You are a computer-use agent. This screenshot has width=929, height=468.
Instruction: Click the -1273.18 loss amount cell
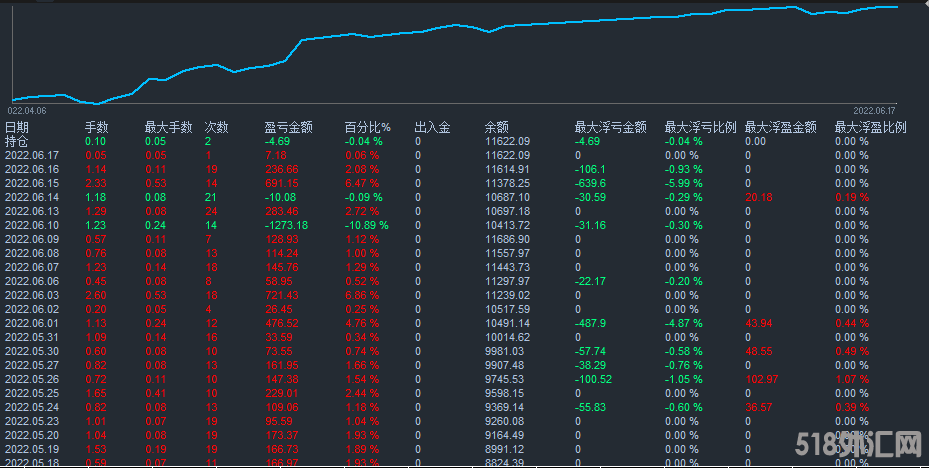click(x=286, y=225)
